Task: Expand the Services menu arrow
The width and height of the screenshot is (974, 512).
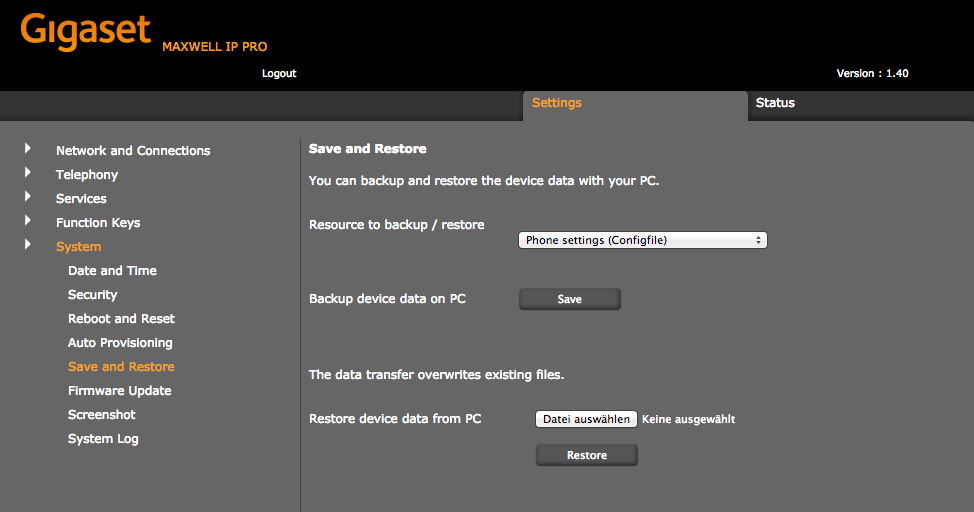Action: coord(27,196)
